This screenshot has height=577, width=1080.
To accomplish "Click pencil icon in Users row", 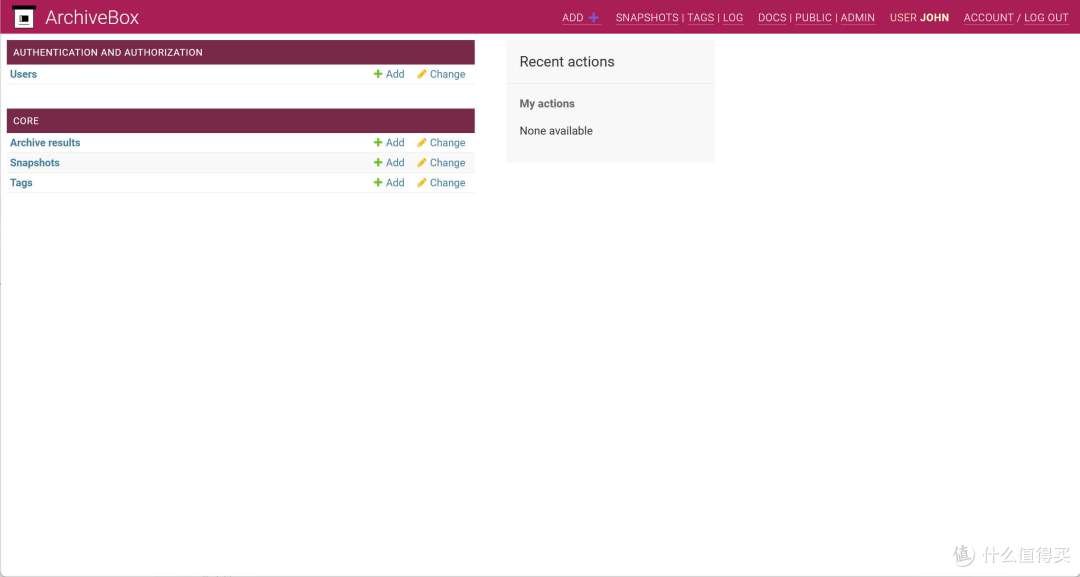I will 422,74.
